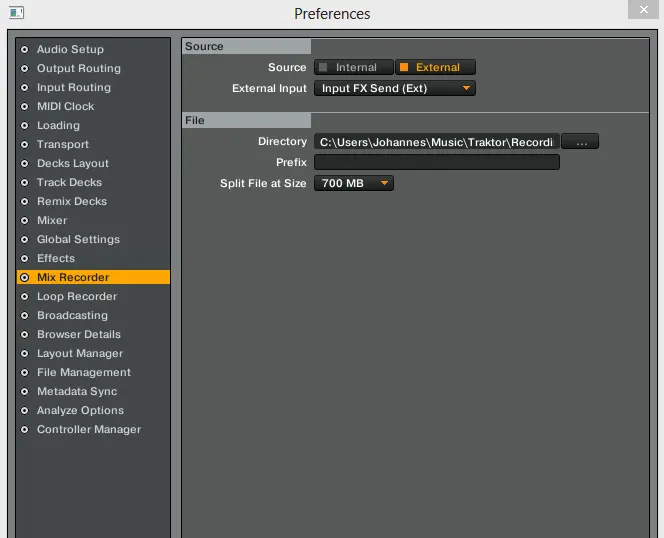Click the bullet icon beside Controller Manager
The height and width of the screenshot is (538, 664).
click(25, 429)
